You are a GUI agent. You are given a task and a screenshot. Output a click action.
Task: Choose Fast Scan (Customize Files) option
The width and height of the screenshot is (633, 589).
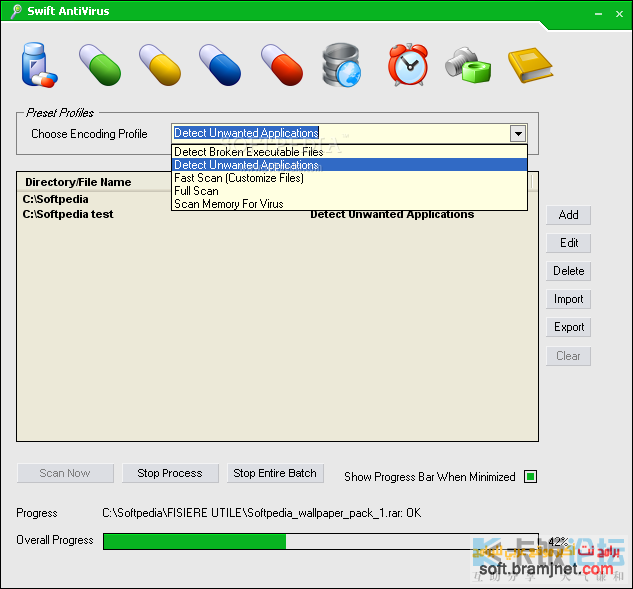coord(349,178)
